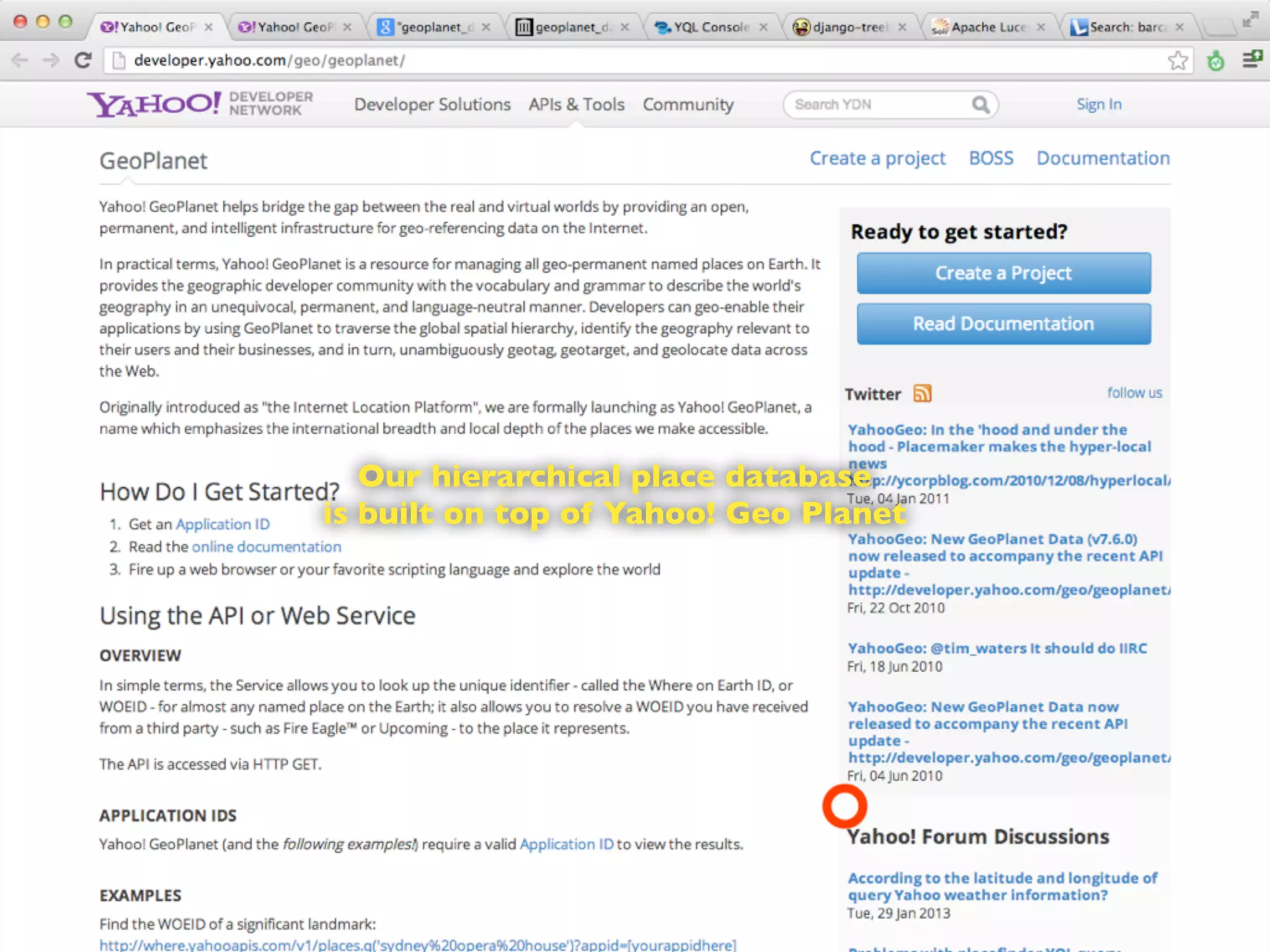Click Application ID link under Application IDs

click(x=567, y=844)
